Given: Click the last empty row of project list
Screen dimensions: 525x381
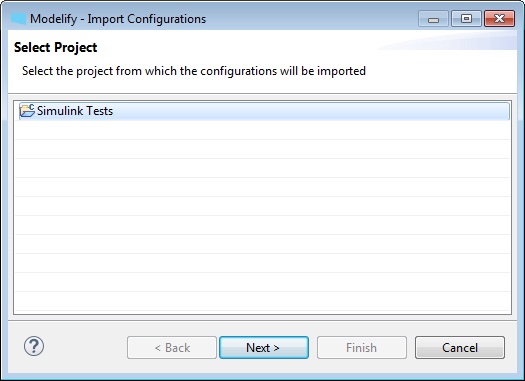Looking at the screenshot, I should pos(262,301).
